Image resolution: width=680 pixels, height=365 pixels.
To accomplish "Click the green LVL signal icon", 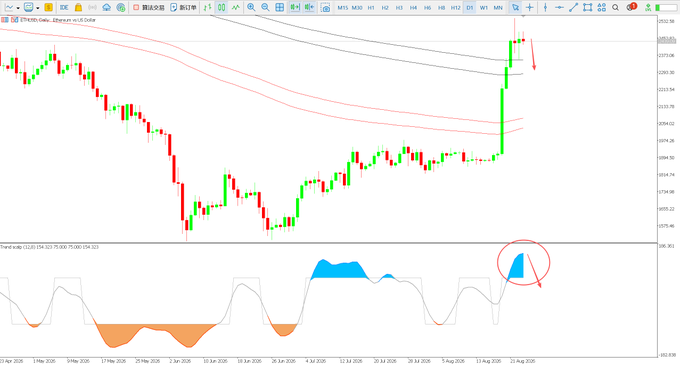I will click(648, 7).
